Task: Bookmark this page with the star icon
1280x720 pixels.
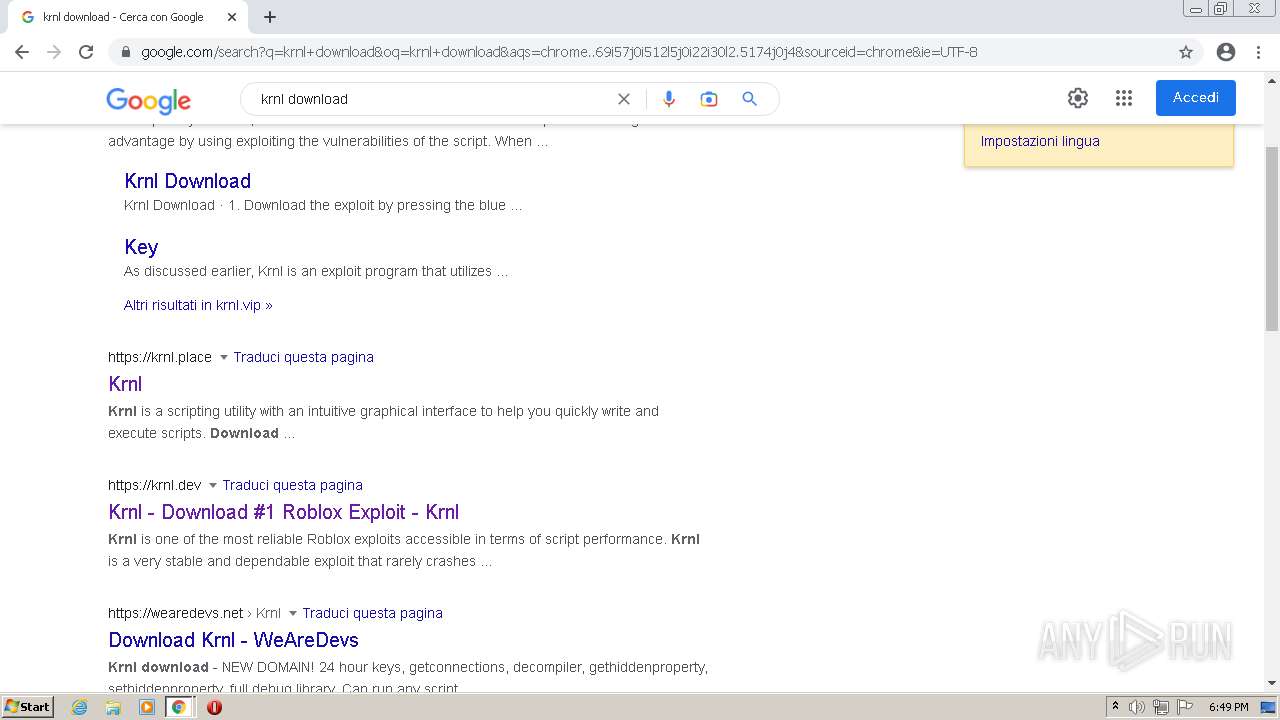Action: click(x=1186, y=52)
